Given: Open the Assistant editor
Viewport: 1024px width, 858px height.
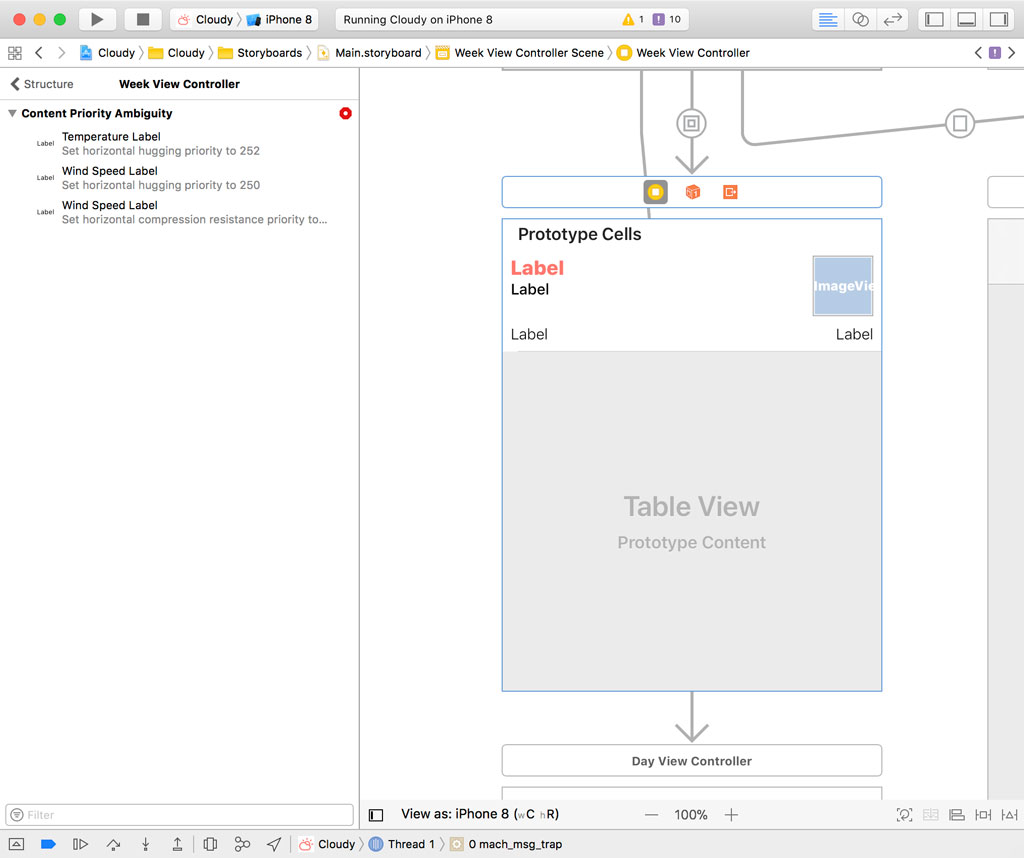Looking at the screenshot, I should click(860, 19).
